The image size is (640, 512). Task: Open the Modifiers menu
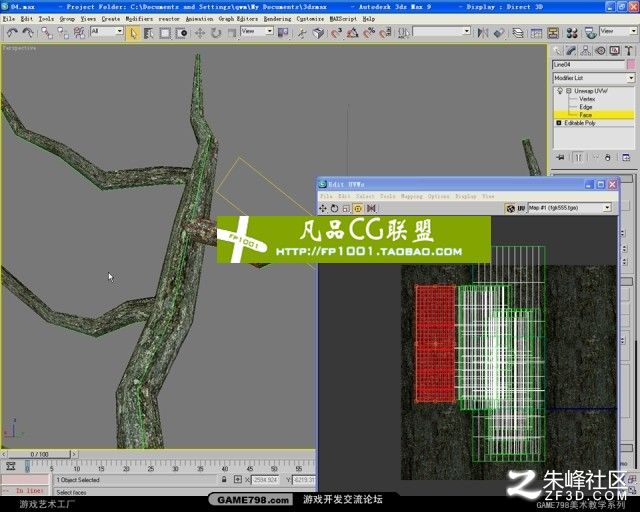(139, 19)
